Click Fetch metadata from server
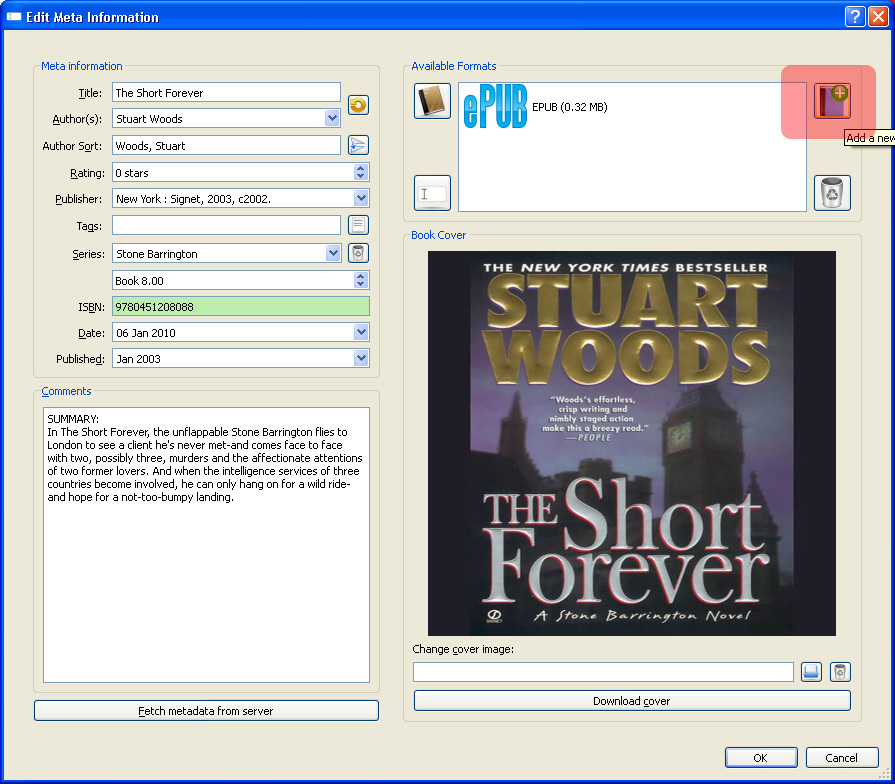 206,710
